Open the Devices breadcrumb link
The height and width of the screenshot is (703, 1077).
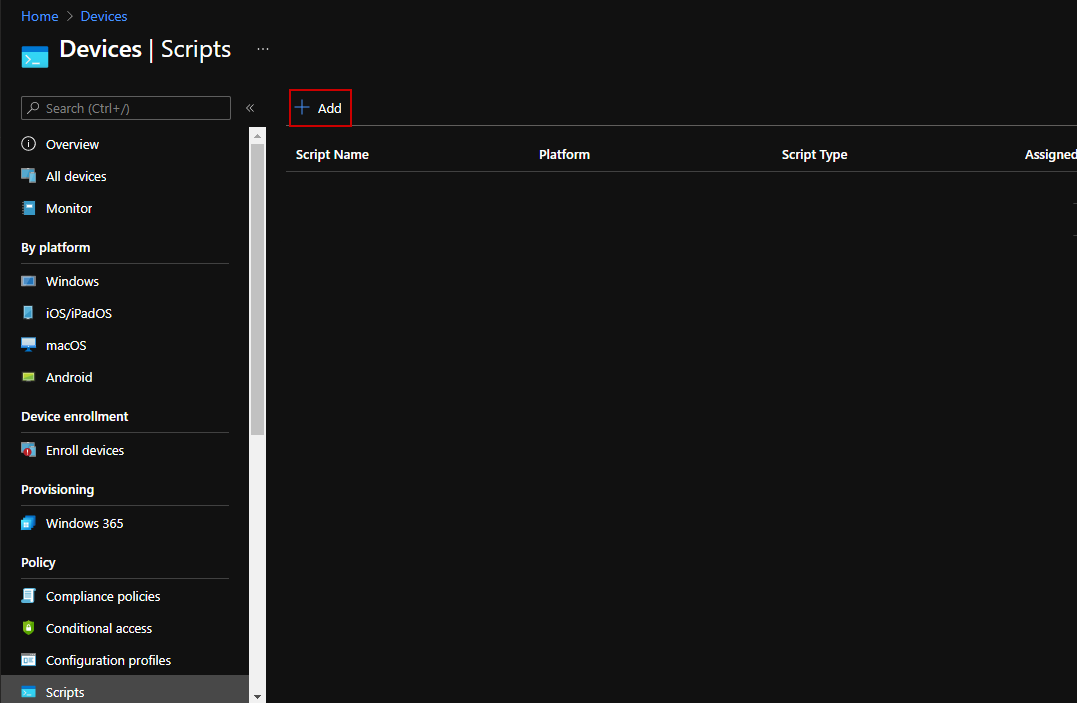pyautogui.click(x=103, y=15)
